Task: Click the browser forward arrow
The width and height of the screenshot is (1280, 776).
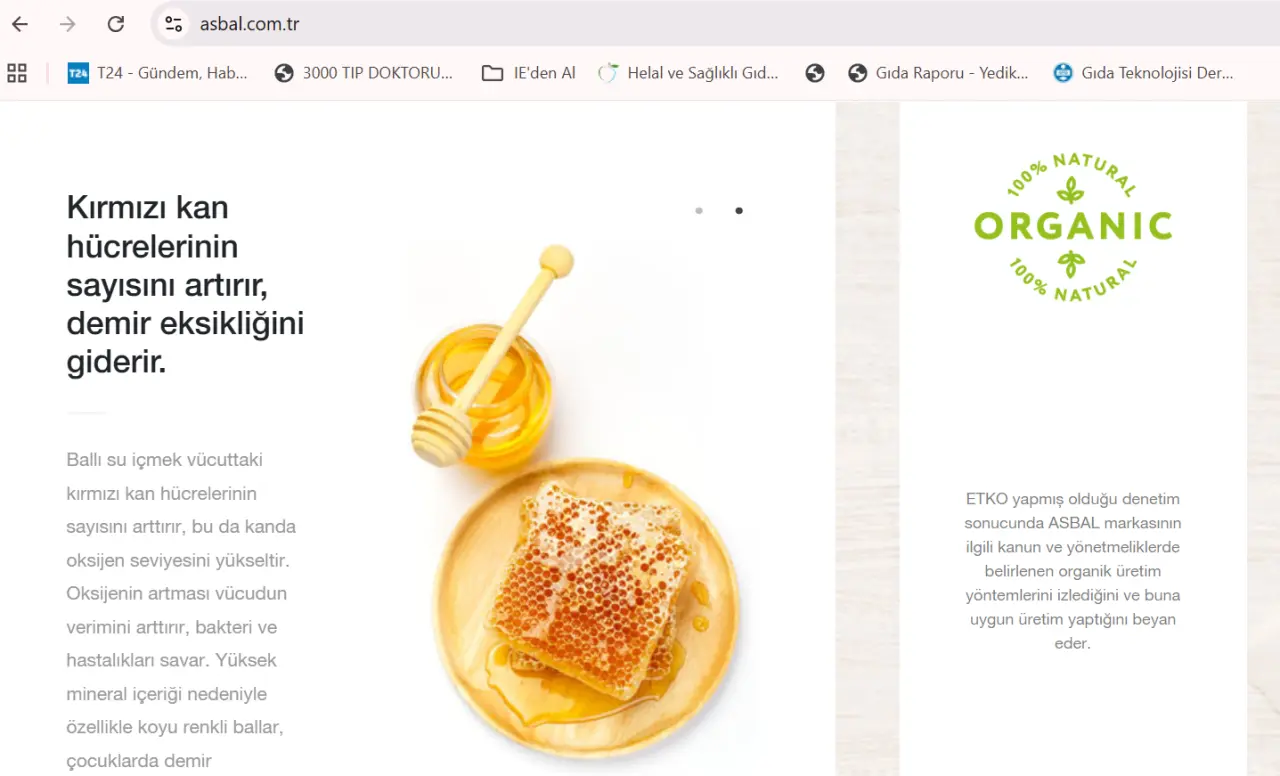Action: click(67, 24)
